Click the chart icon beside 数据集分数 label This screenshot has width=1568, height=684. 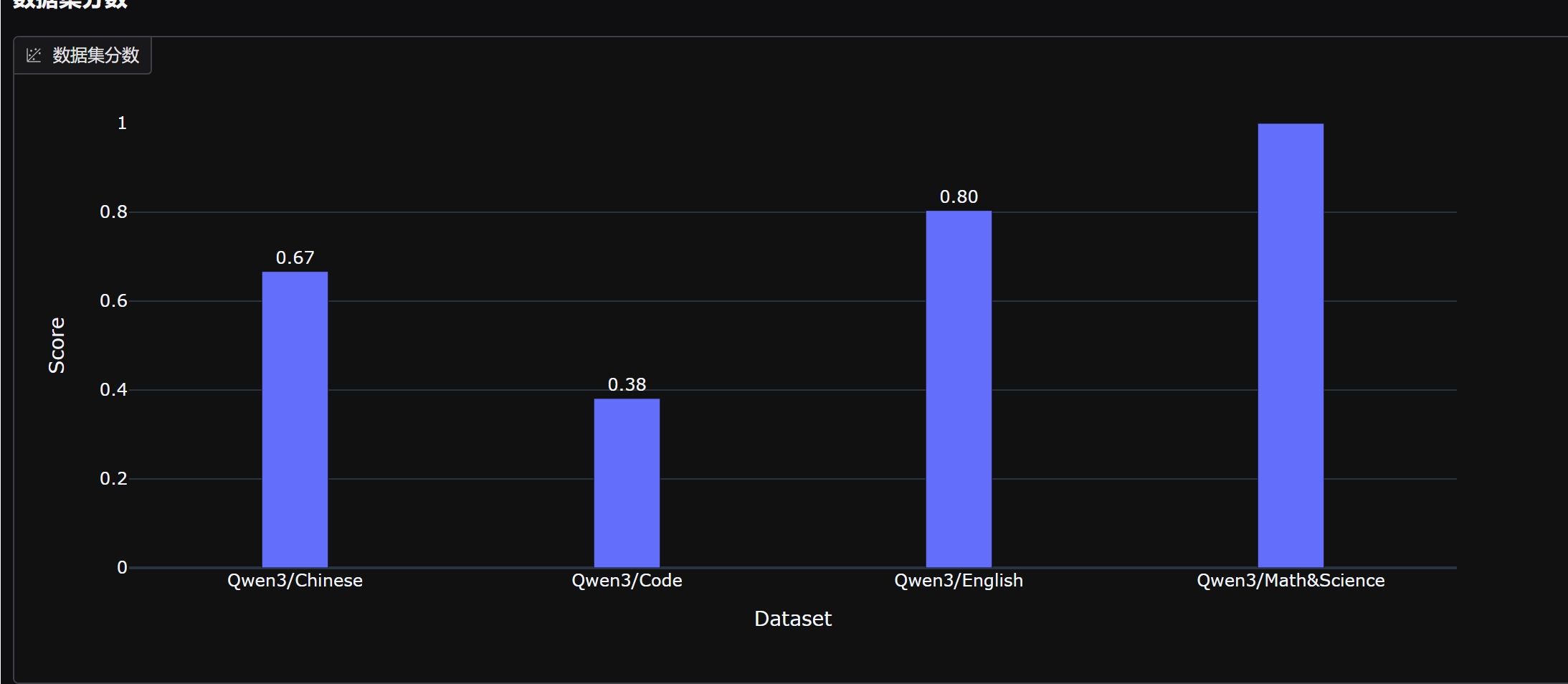click(x=34, y=55)
